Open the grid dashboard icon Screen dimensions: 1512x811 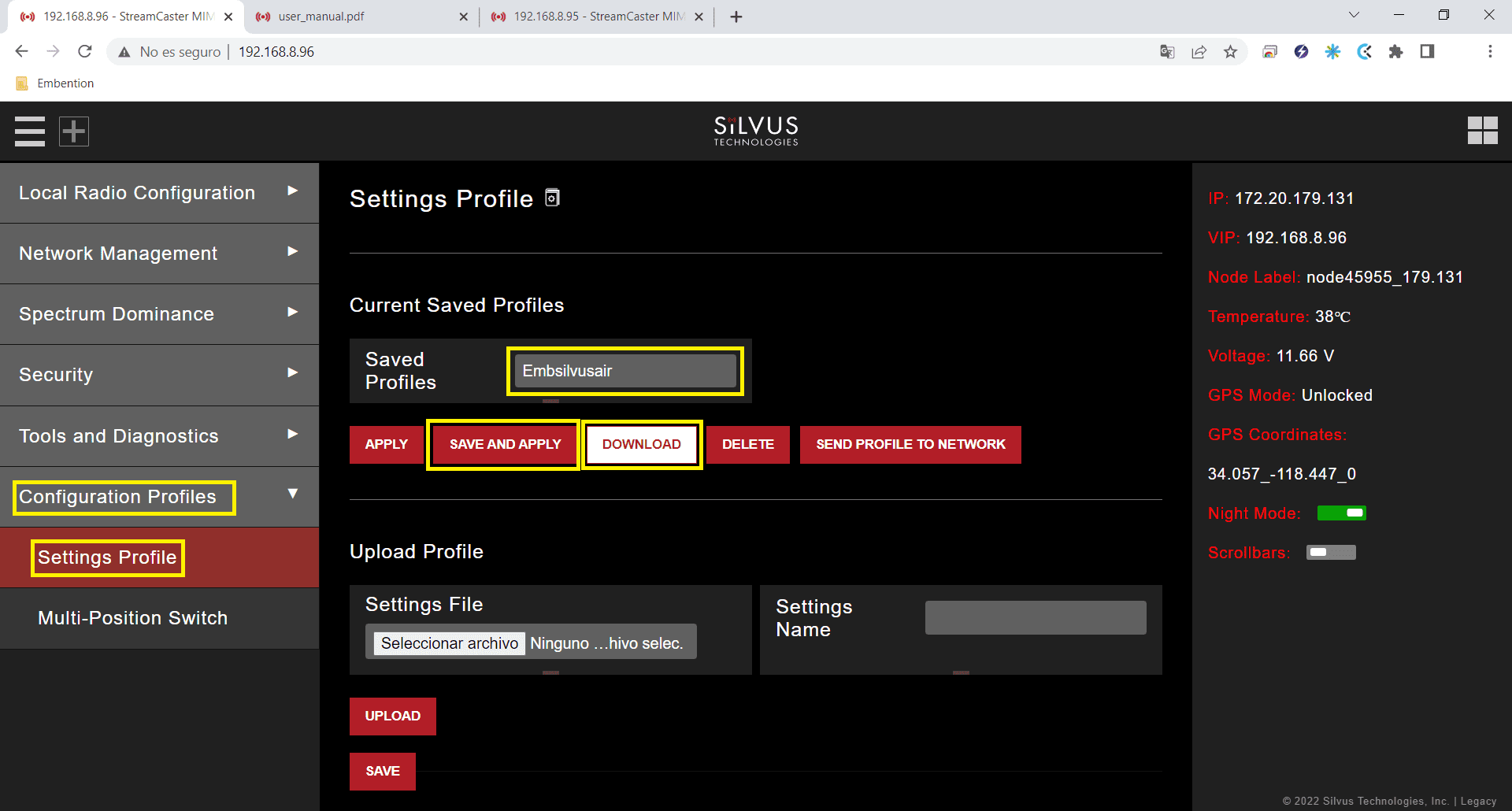point(1482,131)
